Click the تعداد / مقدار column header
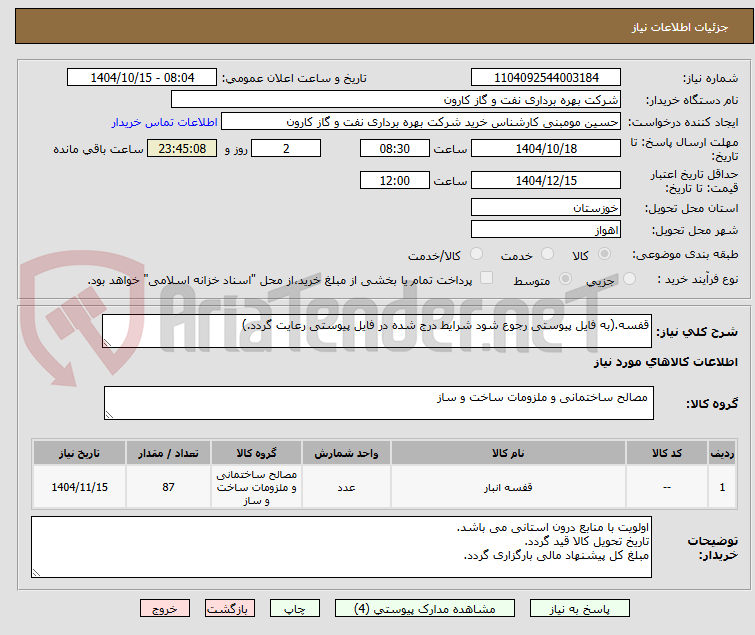Image resolution: width=755 pixels, height=635 pixels. [168, 453]
